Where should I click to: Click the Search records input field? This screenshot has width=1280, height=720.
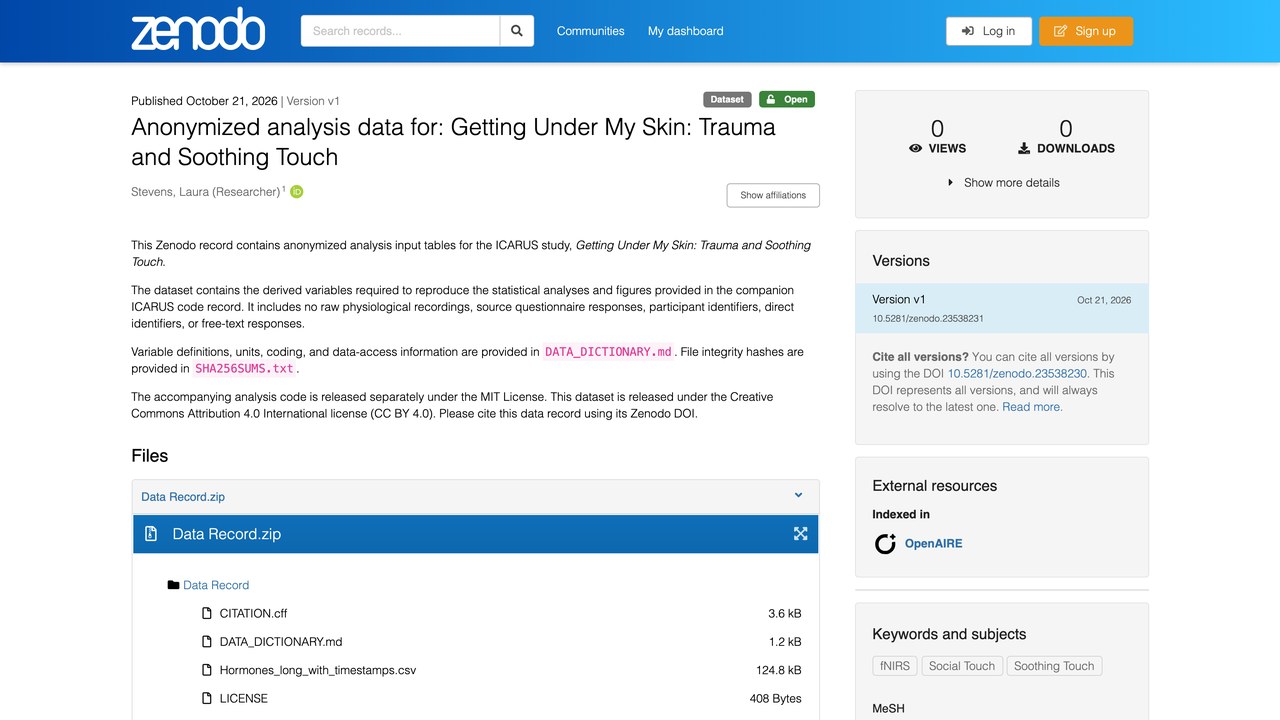401,31
